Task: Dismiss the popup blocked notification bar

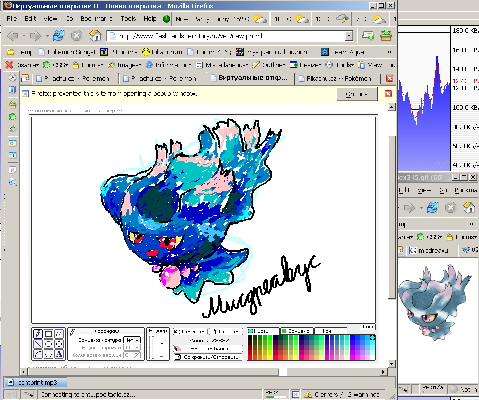Action: (388, 94)
